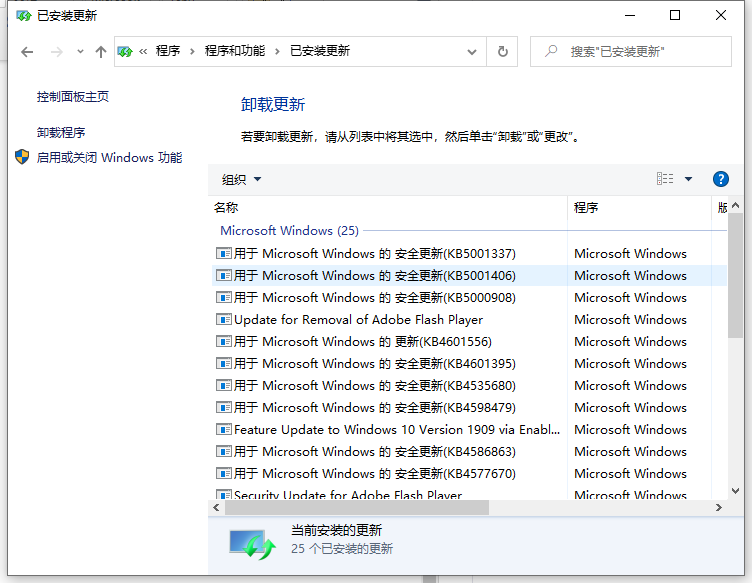Viewport: 752px width, 583px height.
Task: Click the address bar location icon
Action: pos(125,51)
